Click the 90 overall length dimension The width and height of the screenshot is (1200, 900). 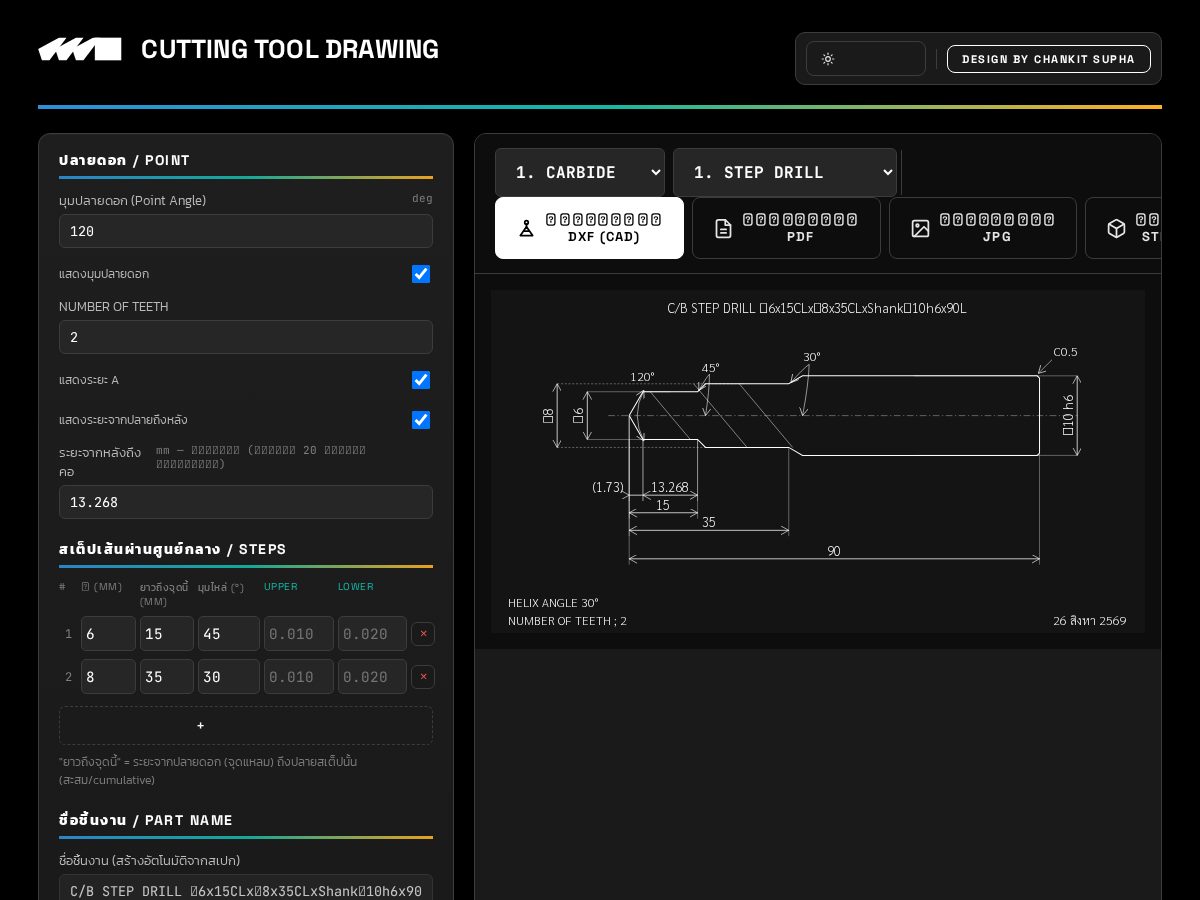click(x=834, y=551)
